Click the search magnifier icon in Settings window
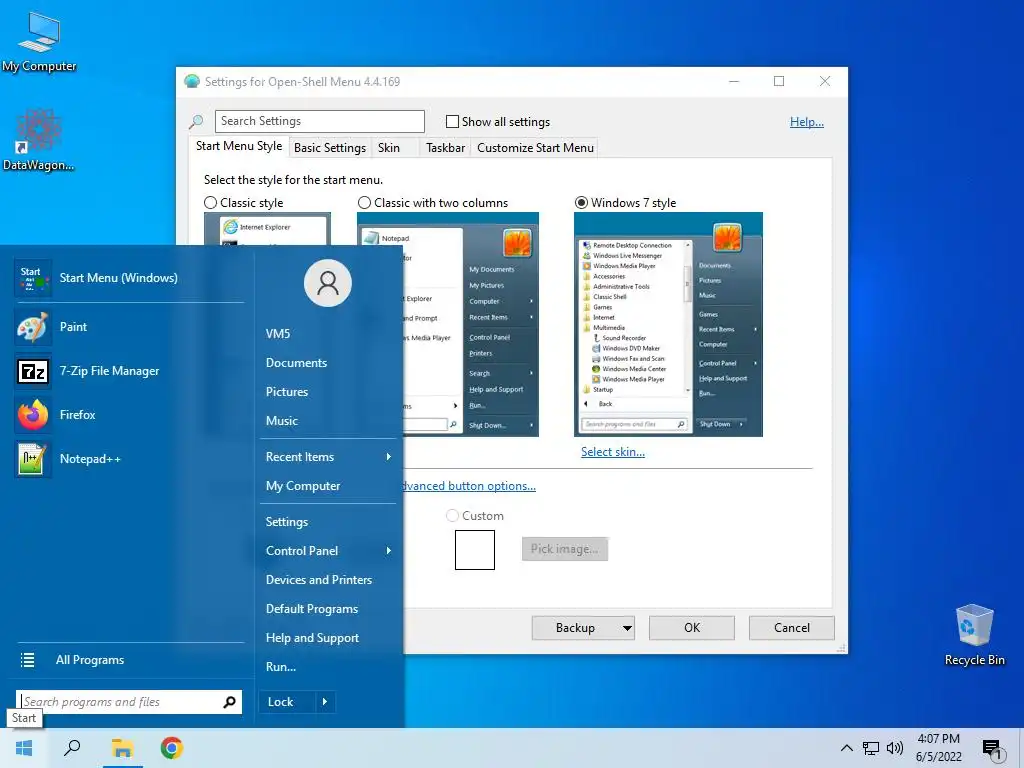The image size is (1024, 768). click(196, 121)
